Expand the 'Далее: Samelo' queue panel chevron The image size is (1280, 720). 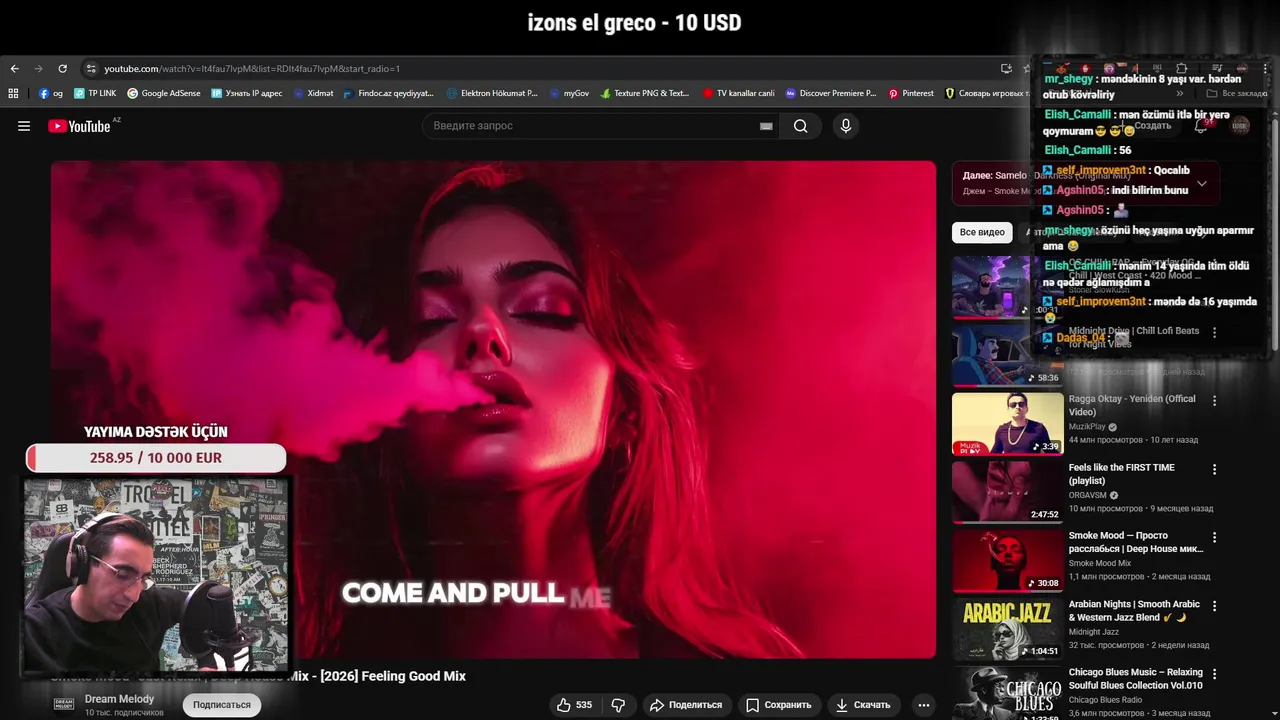pyautogui.click(x=1202, y=183)
